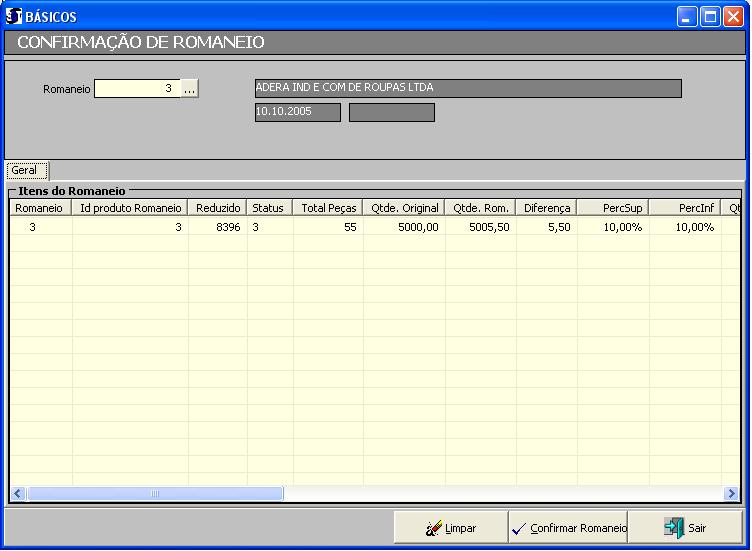
Task: Switch to the Geral tab
Action: click(x=25, y=171)
